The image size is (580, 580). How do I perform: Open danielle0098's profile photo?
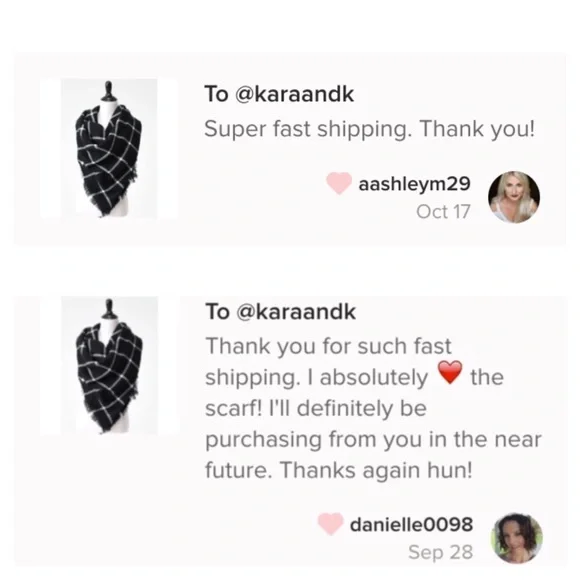(x=516, y=538)
